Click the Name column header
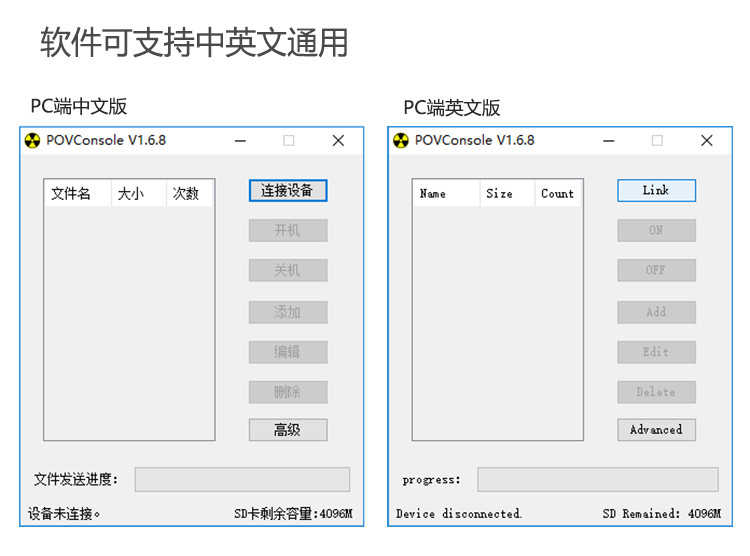Screen dimensions: 750x556 433,194
